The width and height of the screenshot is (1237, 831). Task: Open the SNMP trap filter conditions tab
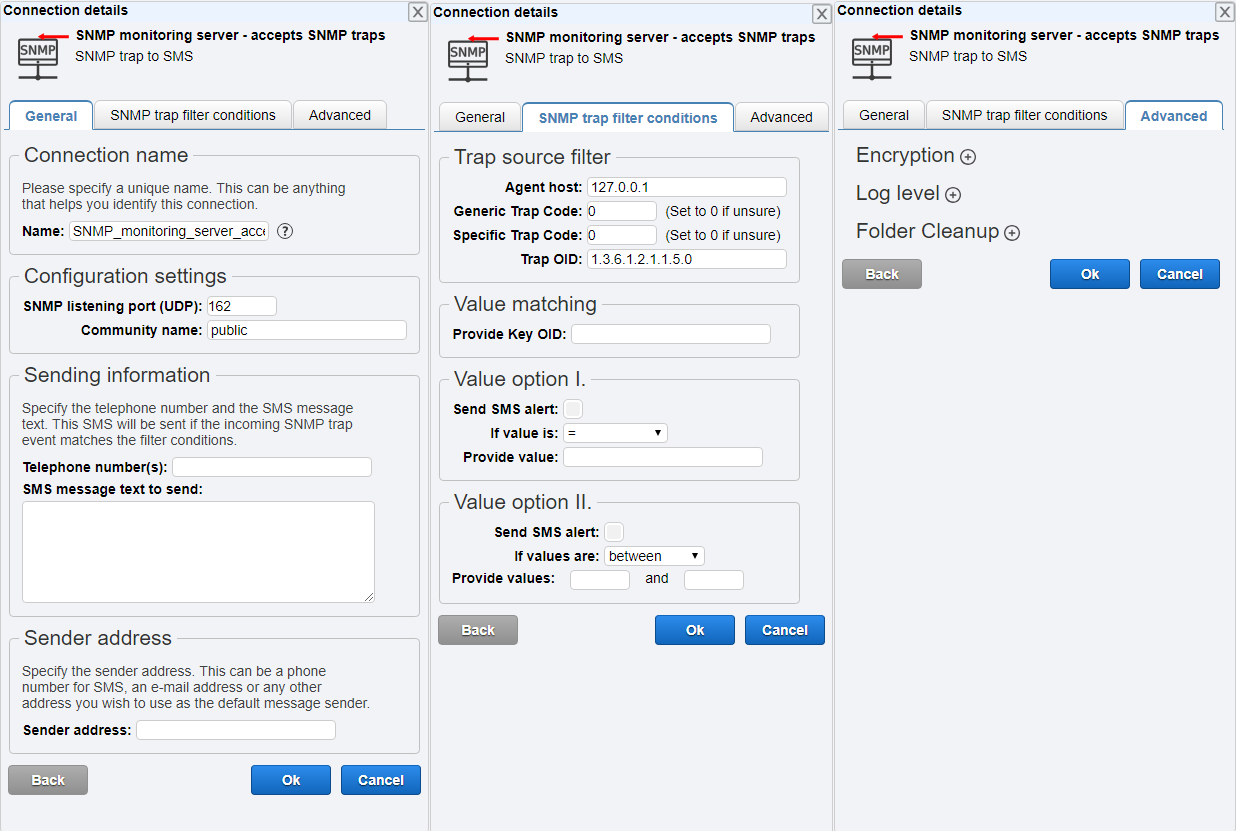pos(193,115)
